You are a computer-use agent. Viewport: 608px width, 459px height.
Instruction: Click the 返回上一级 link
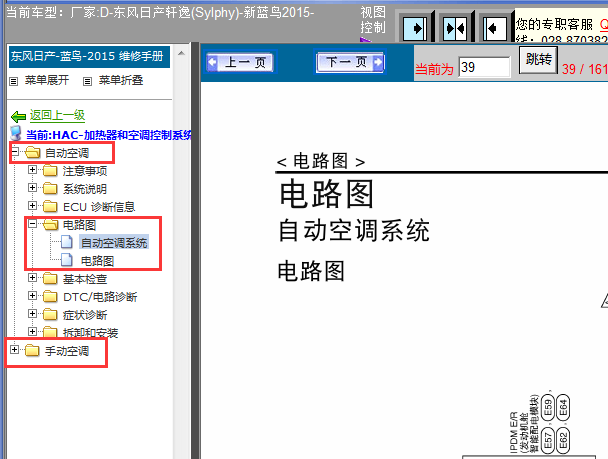(57, 115)
